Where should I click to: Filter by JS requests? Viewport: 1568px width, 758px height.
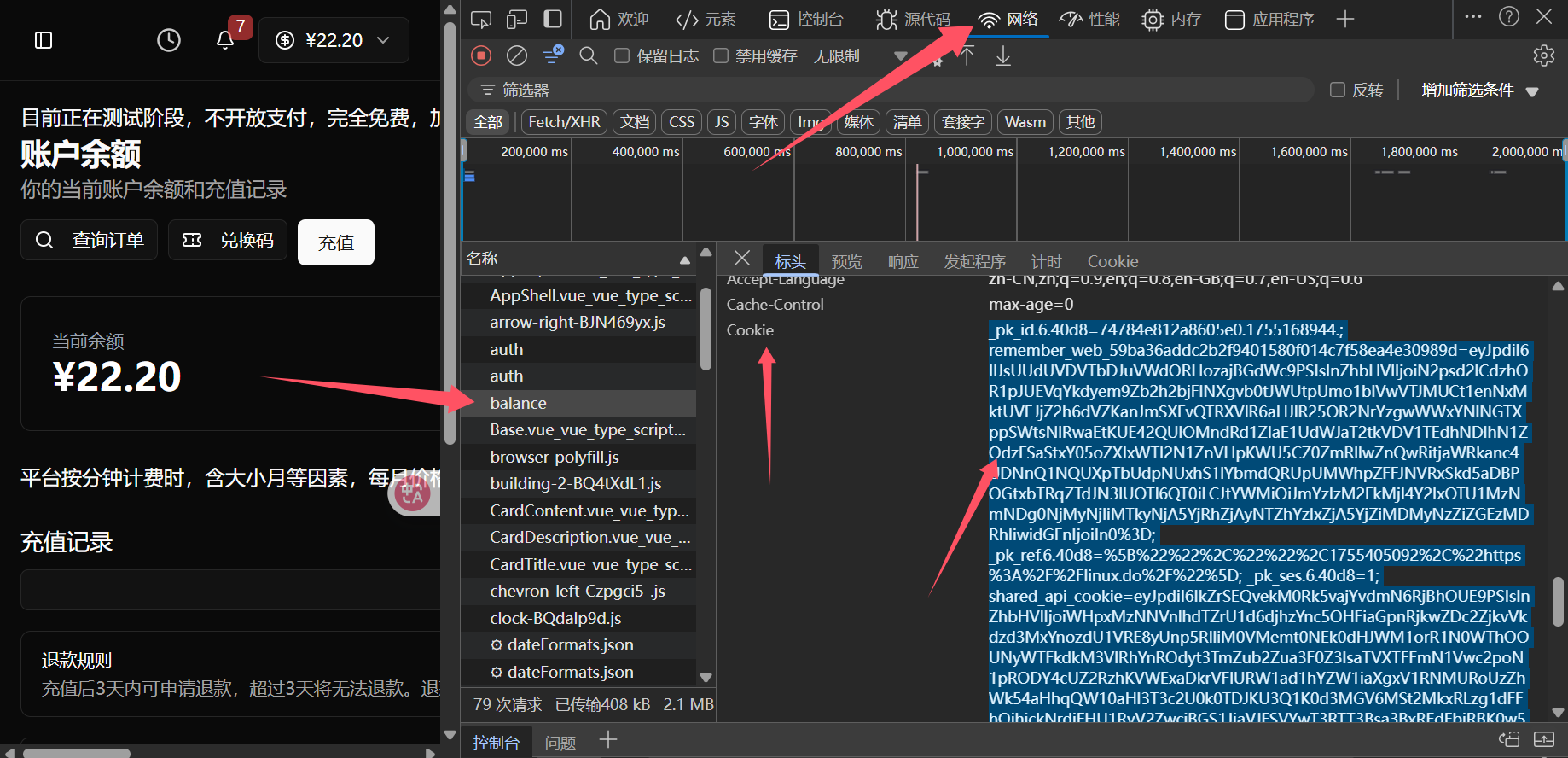pos(722,122)
